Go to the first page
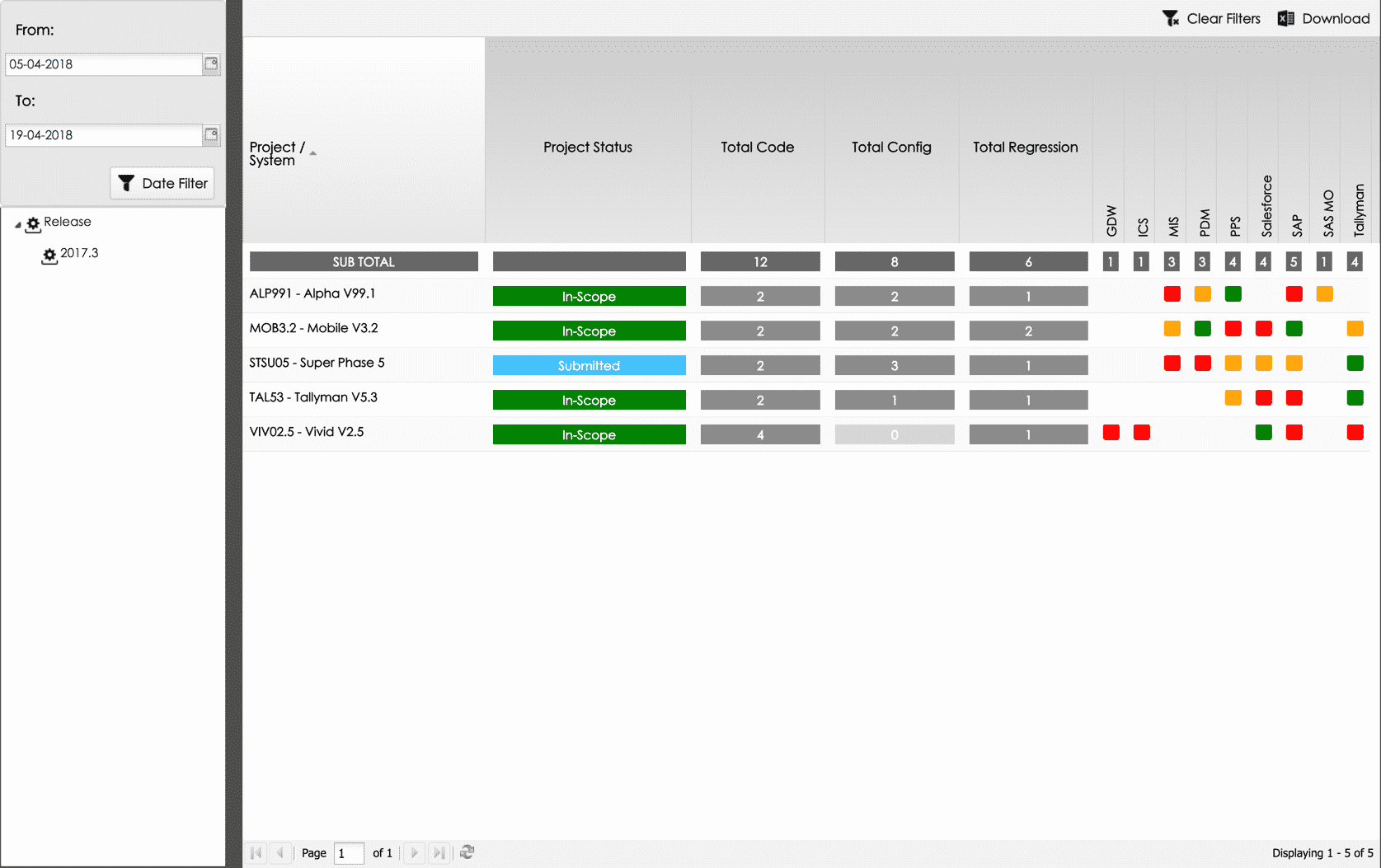Image resolution: width=1381 pixels, height=868 pixels. pyautogui.click(x=256, y=853)
